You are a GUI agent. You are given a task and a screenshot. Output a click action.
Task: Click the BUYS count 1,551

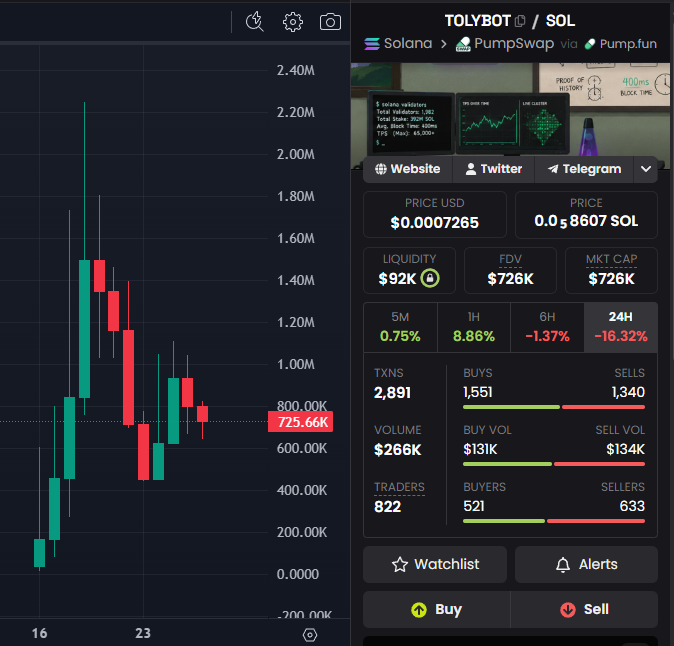pos(478,392)
